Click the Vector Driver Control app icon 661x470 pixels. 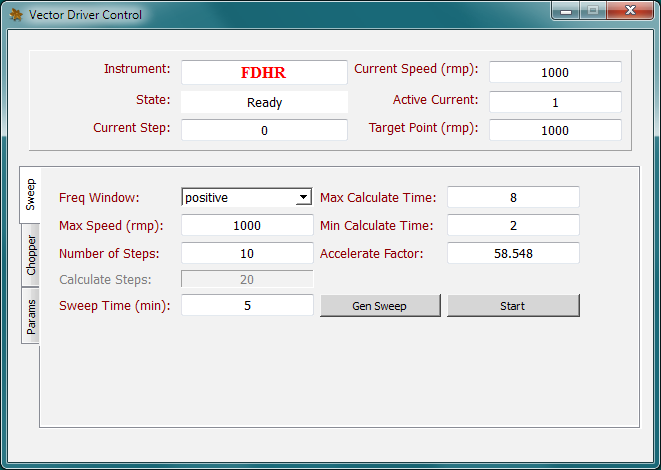tap(15, 15)
